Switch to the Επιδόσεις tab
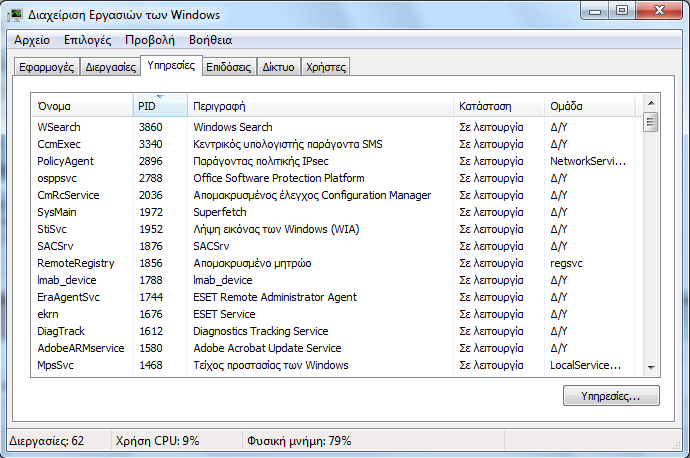 [x=228, y=67]
